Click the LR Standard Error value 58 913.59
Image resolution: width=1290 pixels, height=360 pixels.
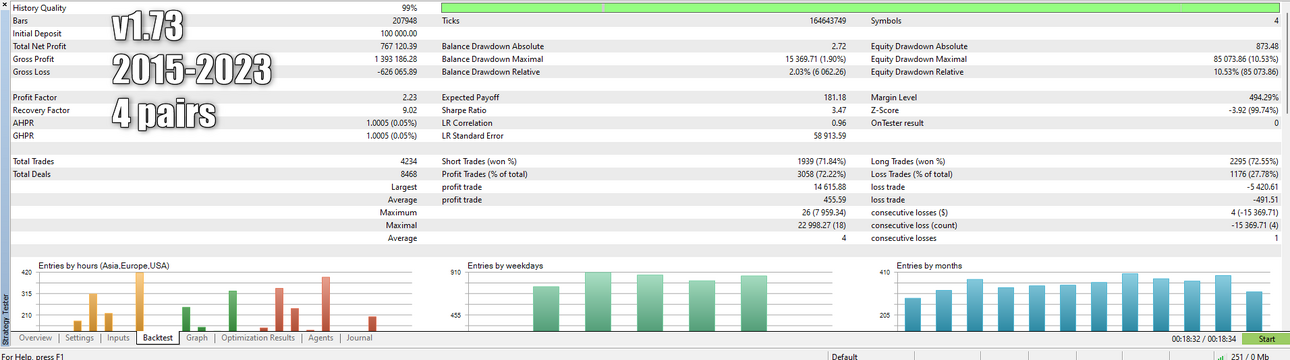coord(829,135)
